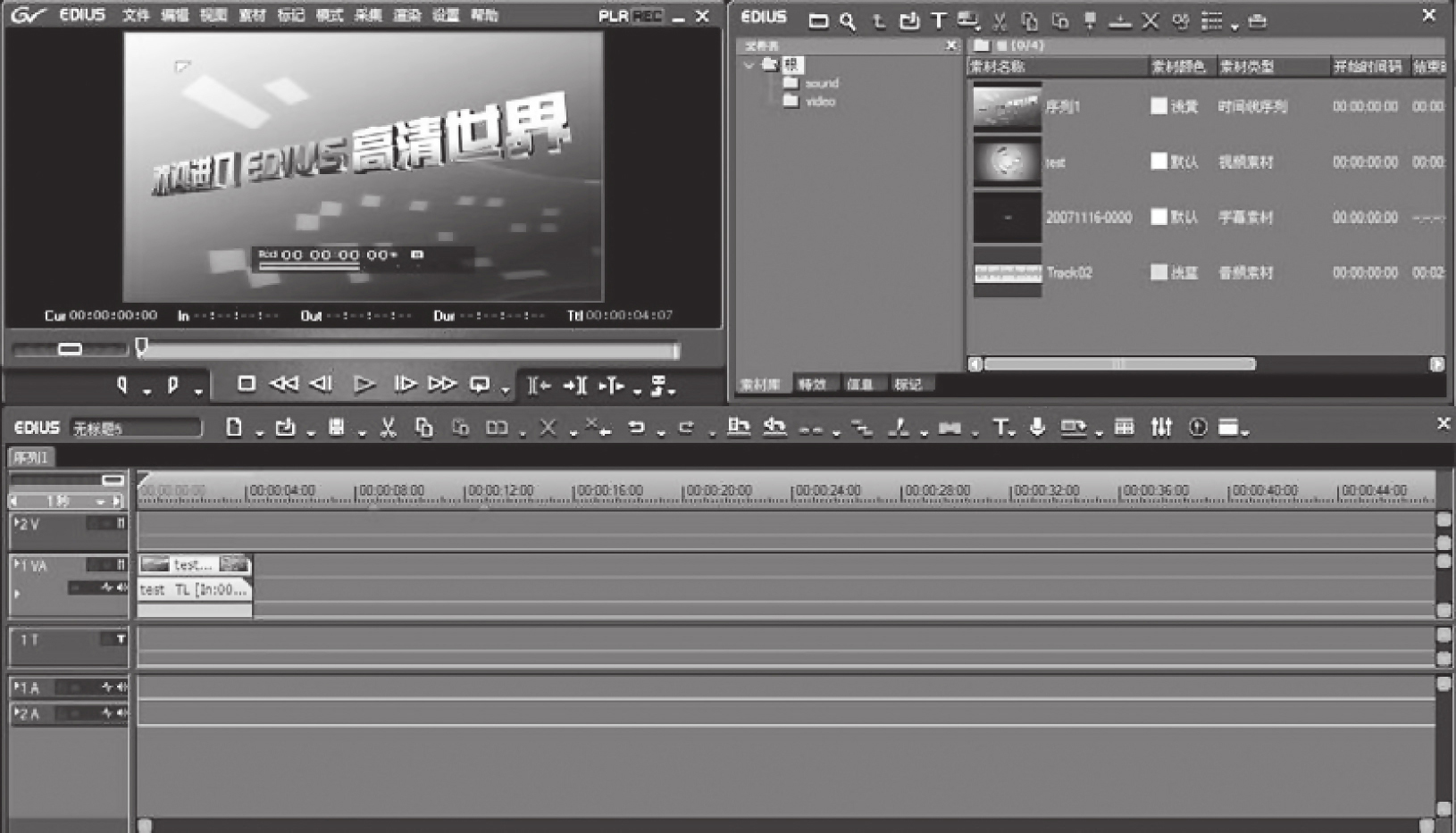Open the loop playback dropdown arrow
The image size is (1456, 833).
505,391
